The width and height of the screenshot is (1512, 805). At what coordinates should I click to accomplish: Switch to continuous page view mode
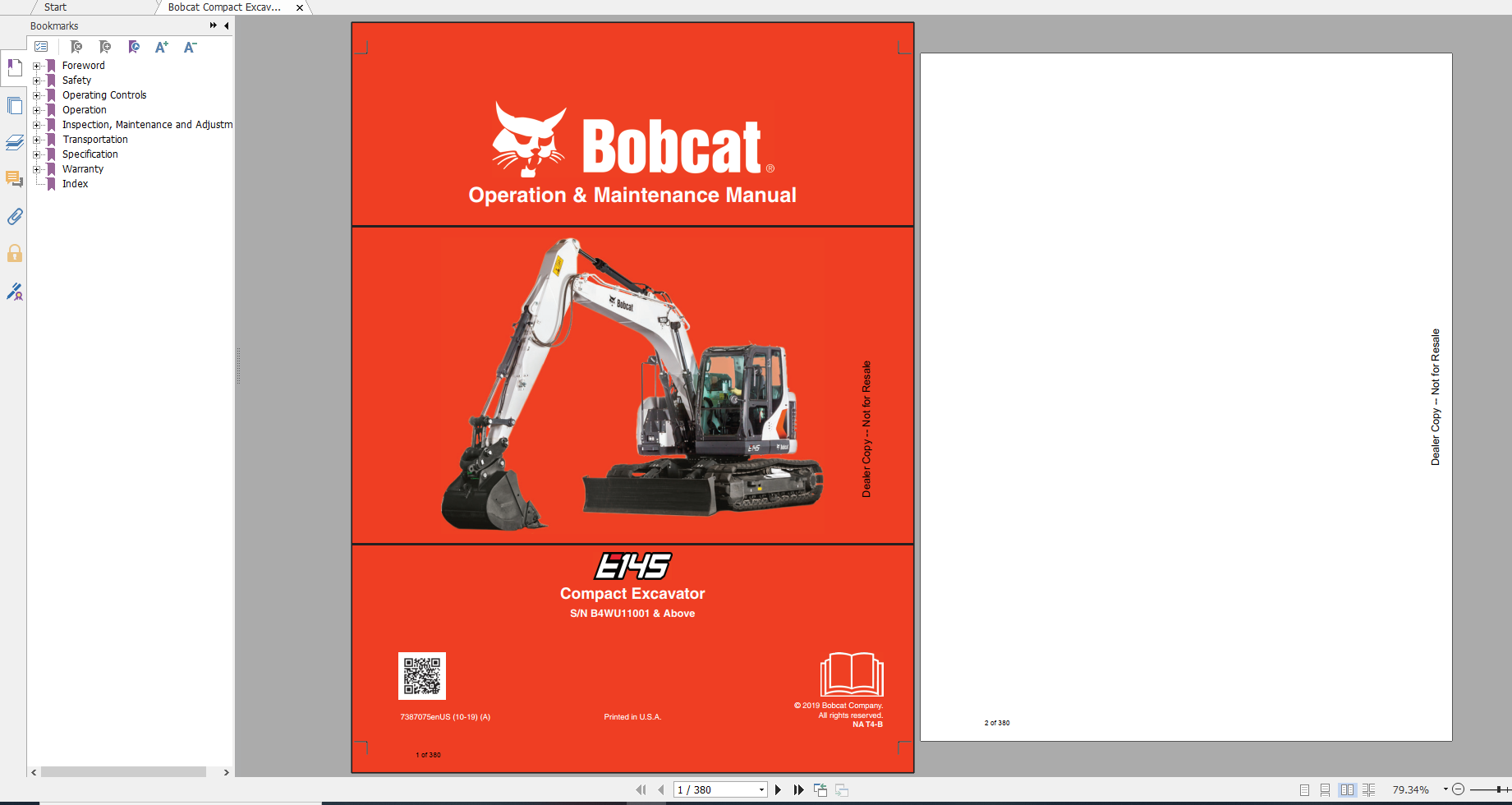(1325, 789)
